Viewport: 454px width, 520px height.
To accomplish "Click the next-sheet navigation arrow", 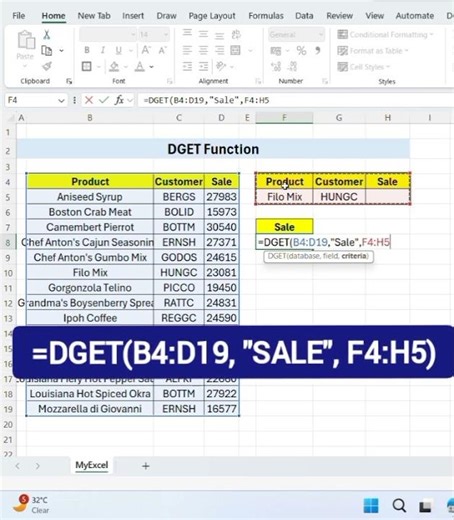I will (x=37, y=466).
